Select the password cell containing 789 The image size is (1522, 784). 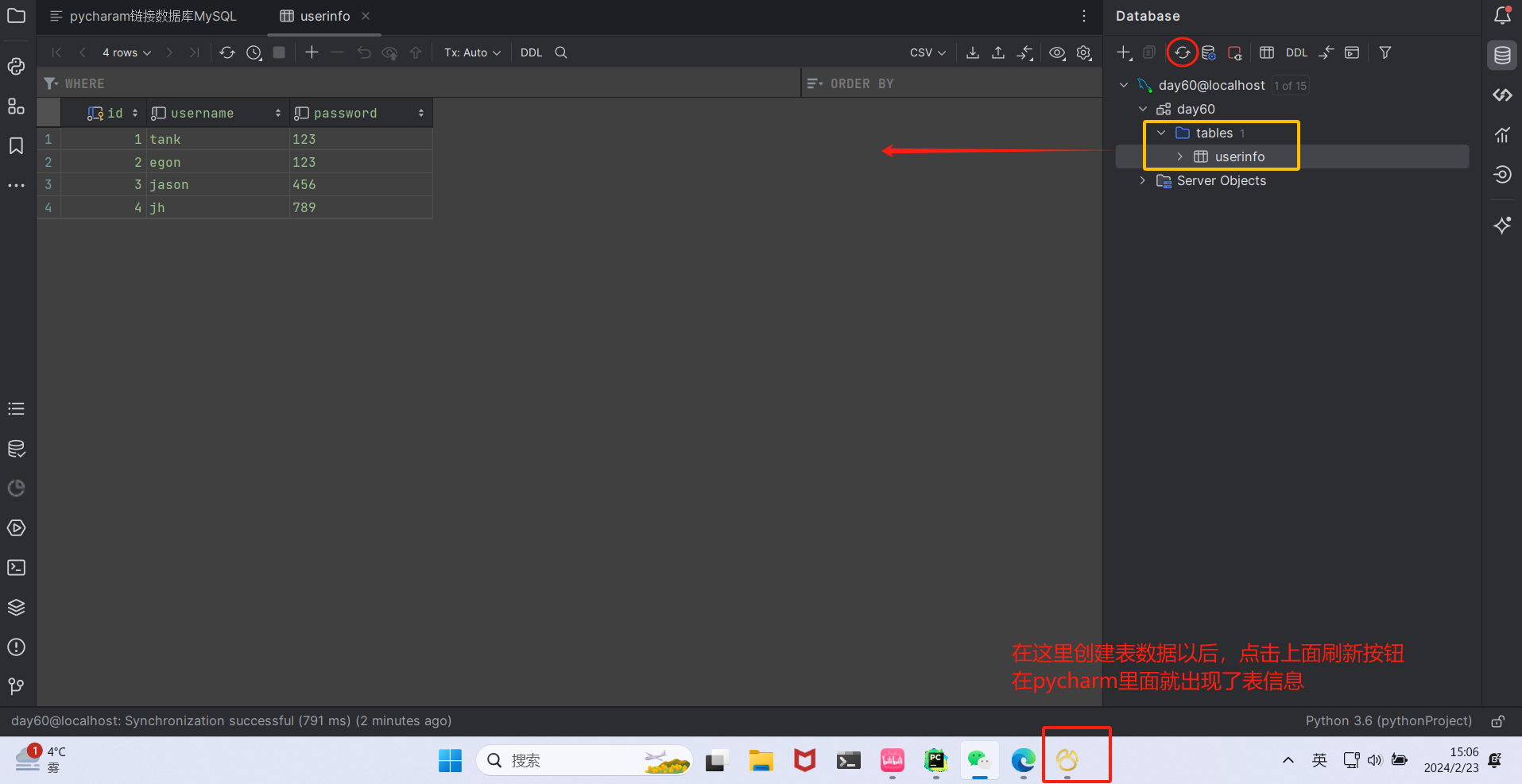click(x=361, y=207)
